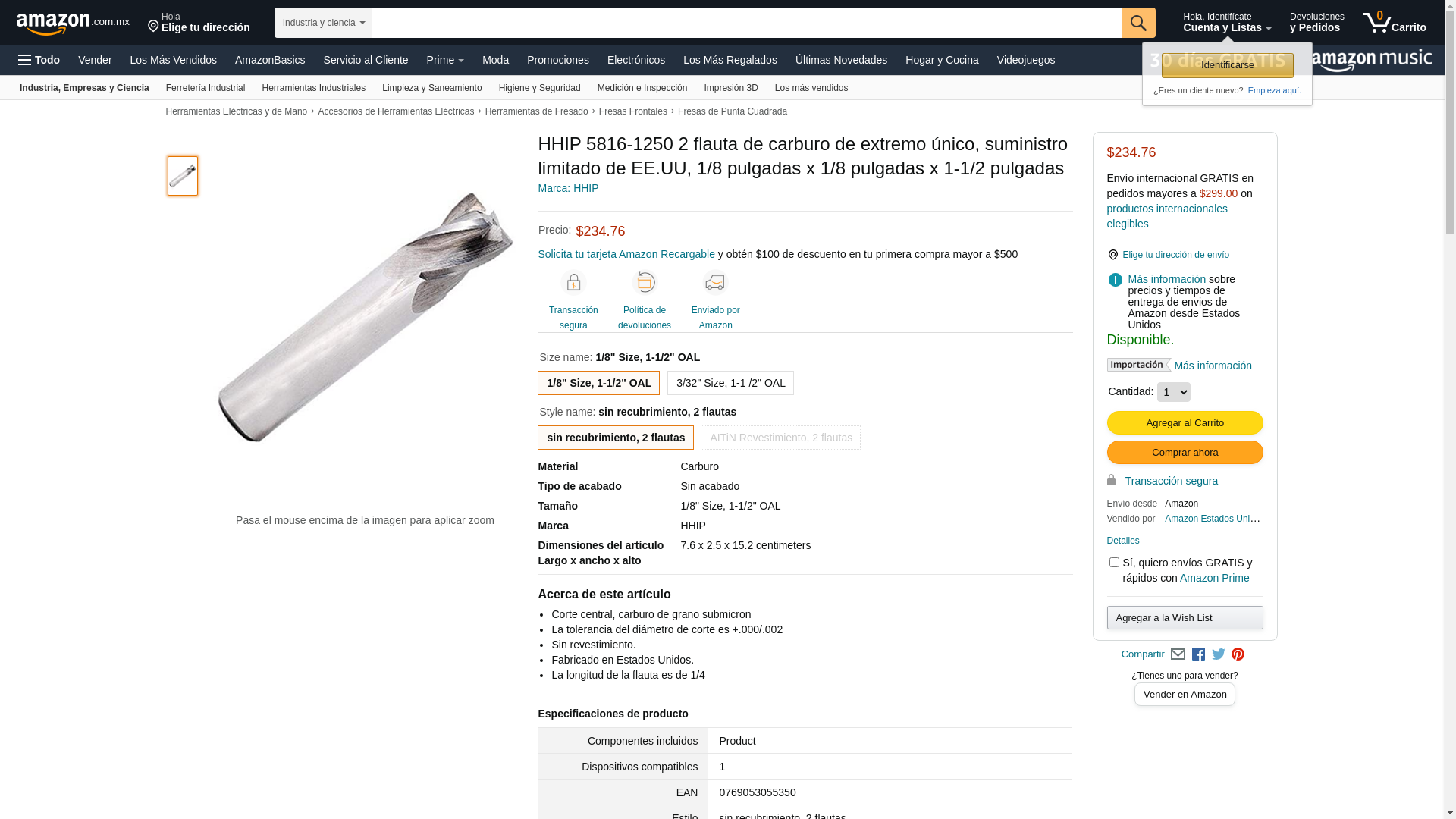
Task: Open the shopping cart icon
Action: (x=1394, y=22)
